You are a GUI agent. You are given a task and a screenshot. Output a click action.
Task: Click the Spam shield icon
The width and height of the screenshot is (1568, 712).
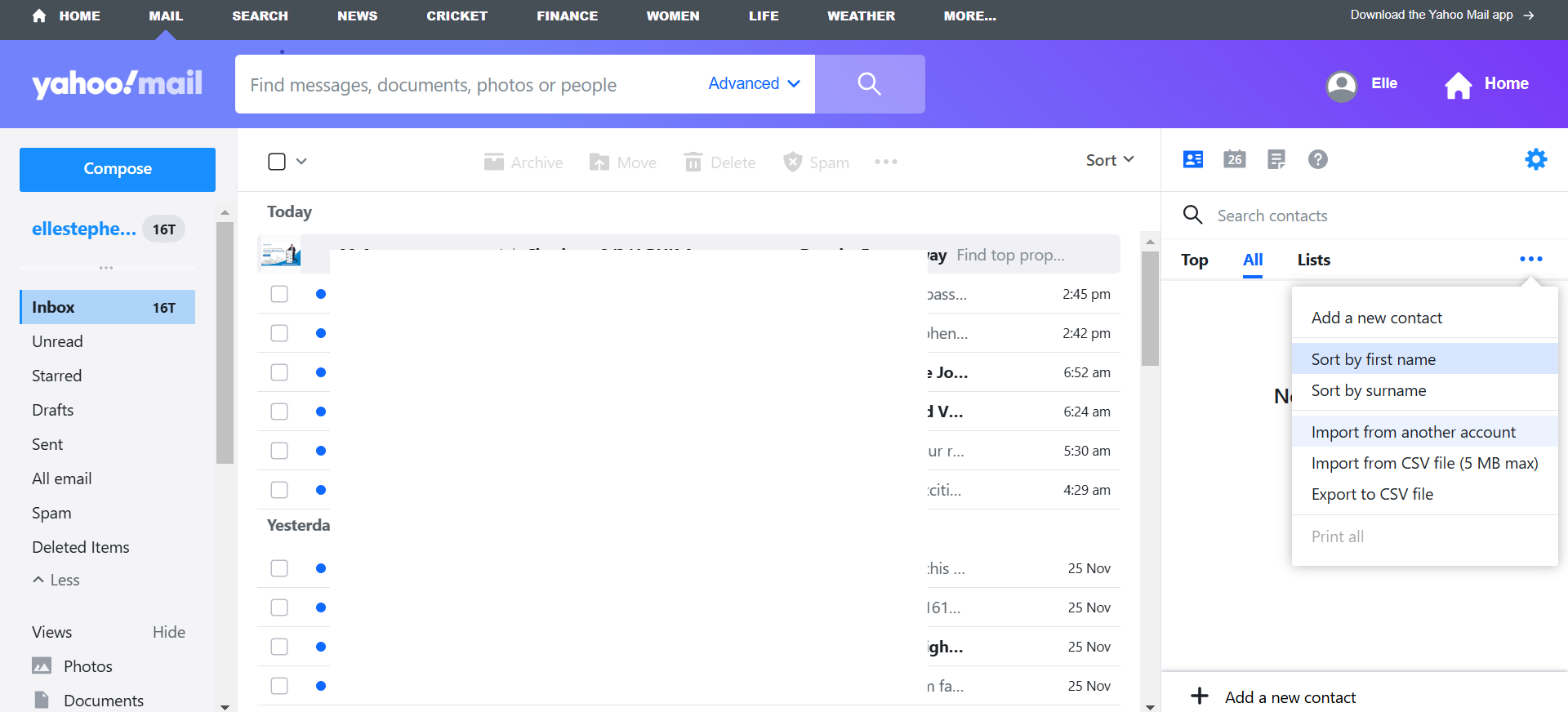pos(792,162)
